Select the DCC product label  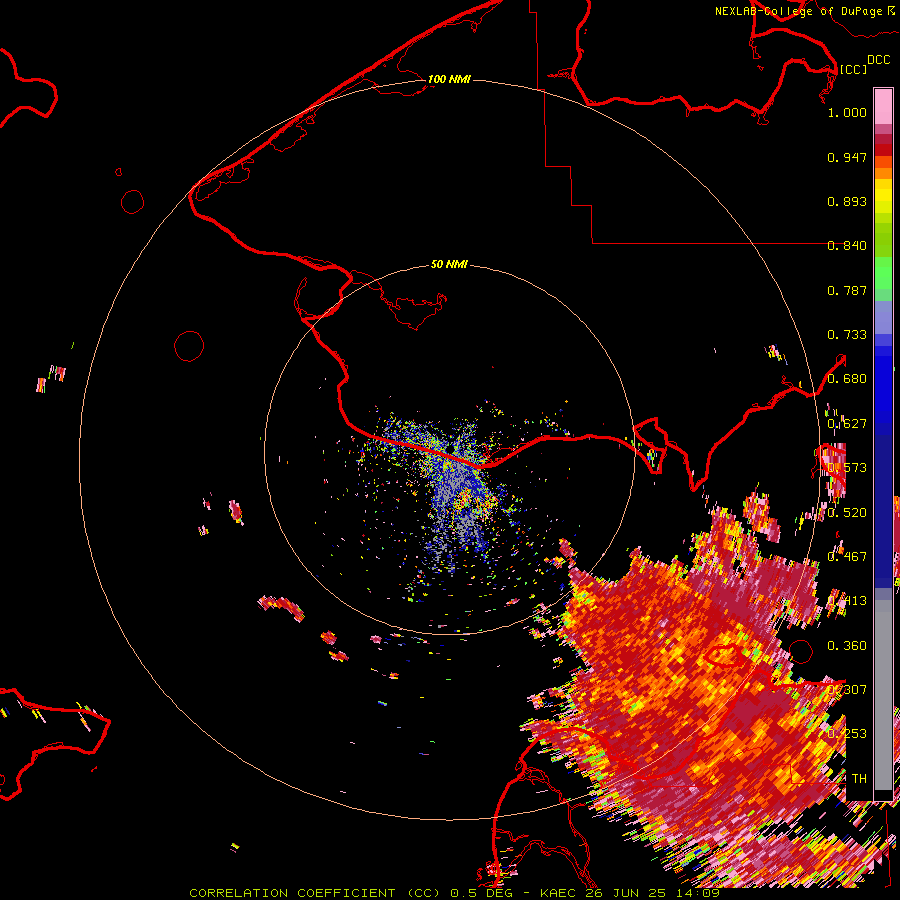[879, 60]
